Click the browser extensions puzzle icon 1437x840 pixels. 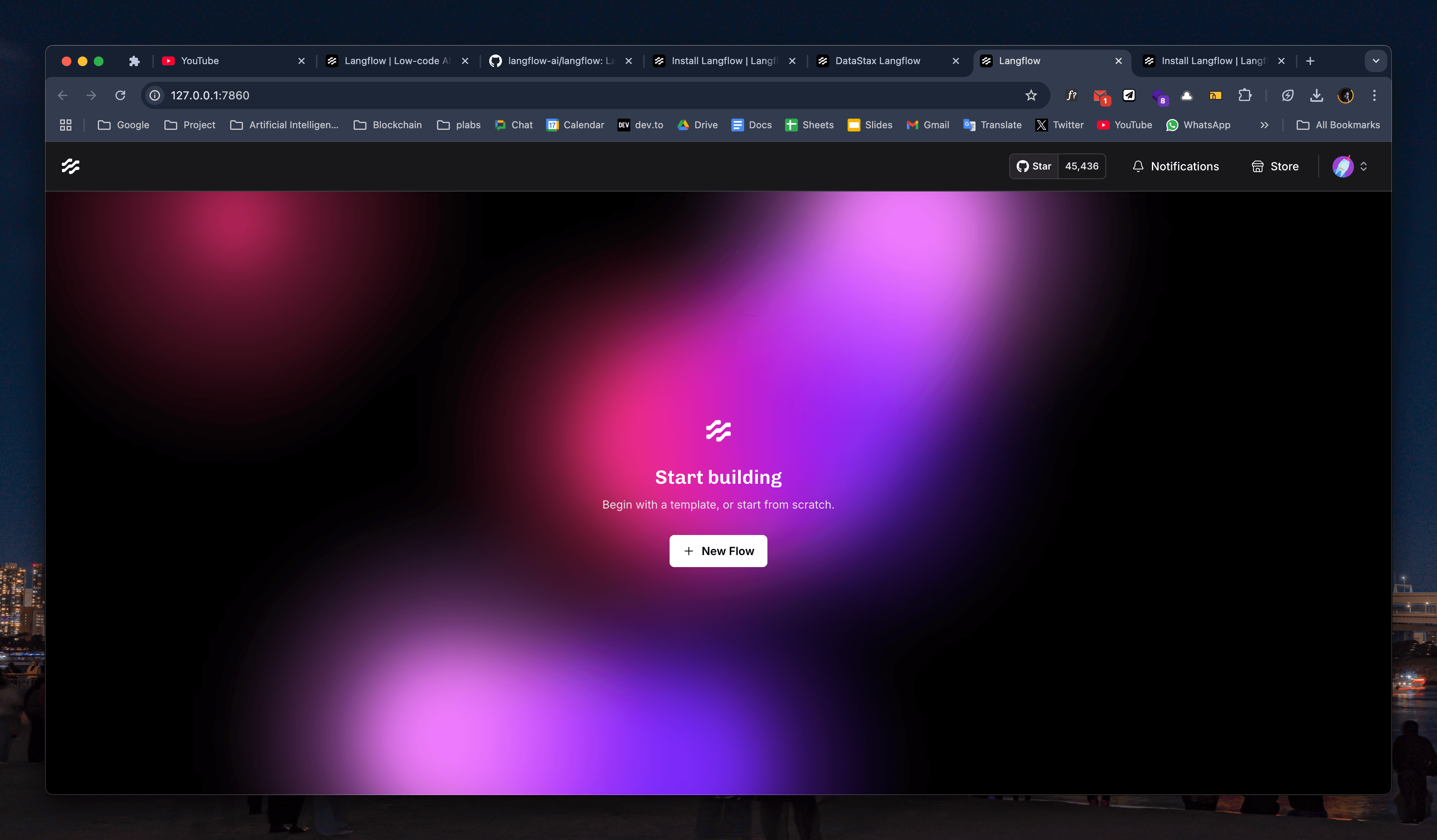[x=1245, y=95]
